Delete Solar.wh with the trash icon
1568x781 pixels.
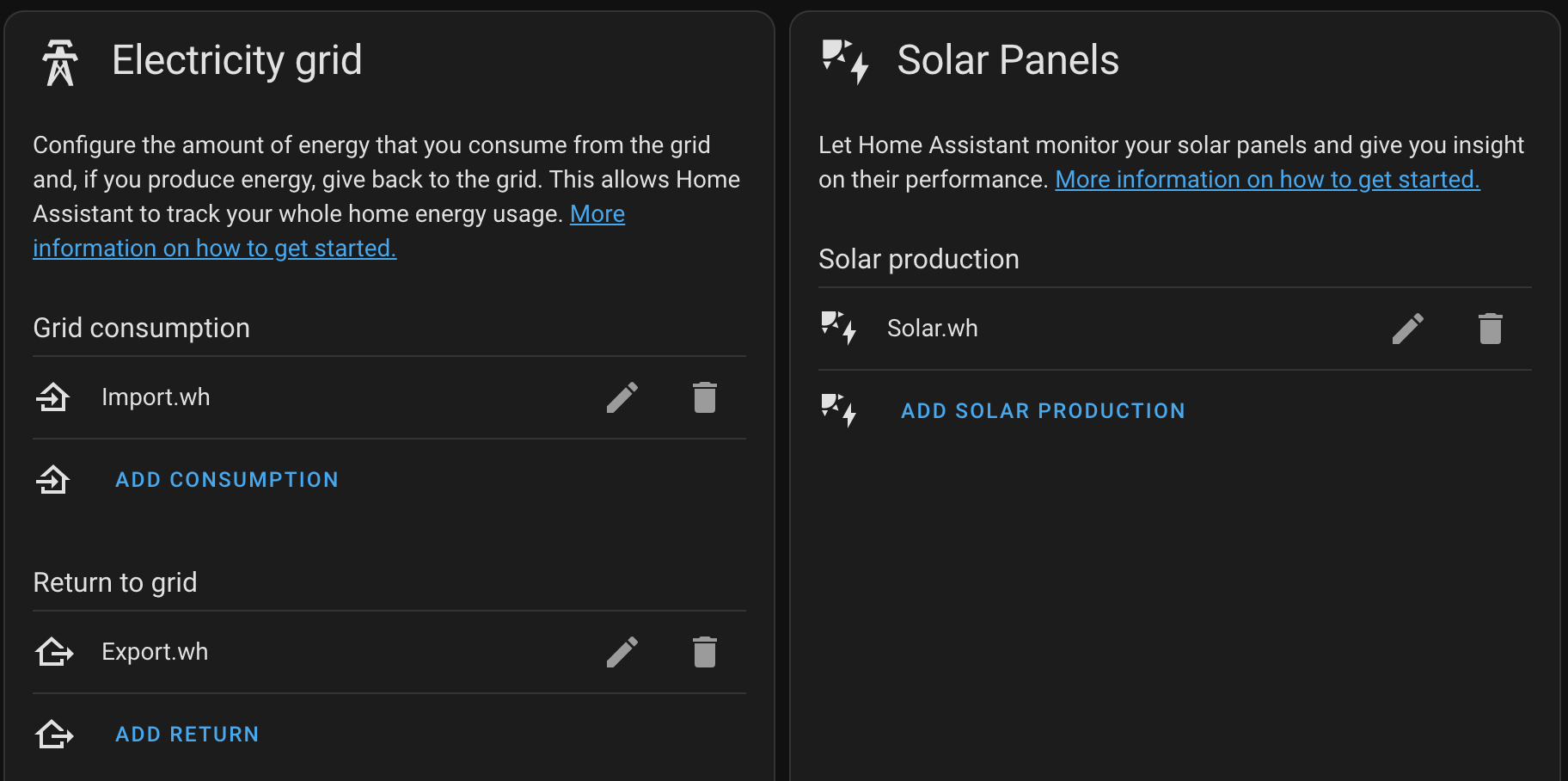click(1491, 328)
